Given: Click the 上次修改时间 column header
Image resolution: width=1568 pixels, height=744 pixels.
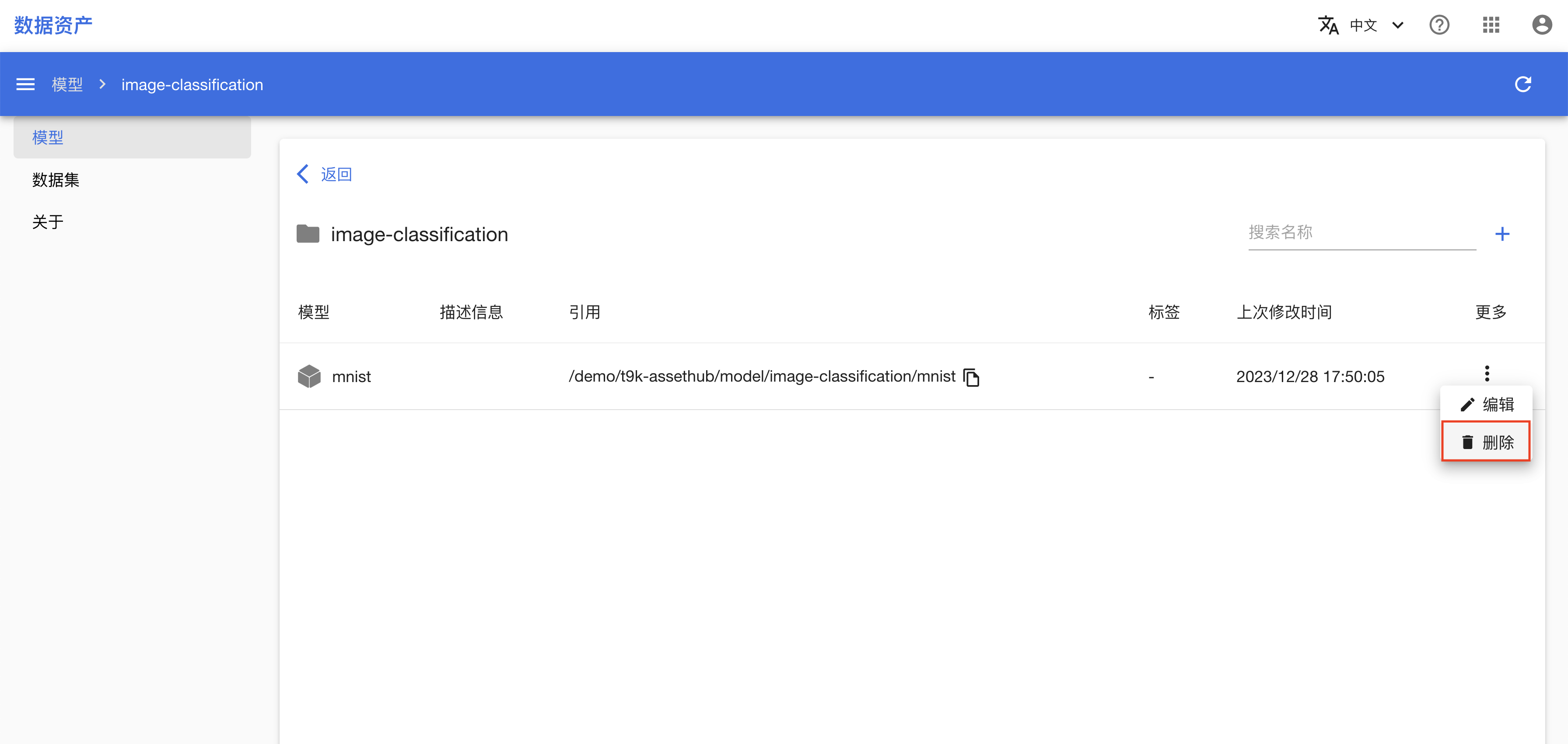Looking at the screenshot, I should [x=1284, y=312].
